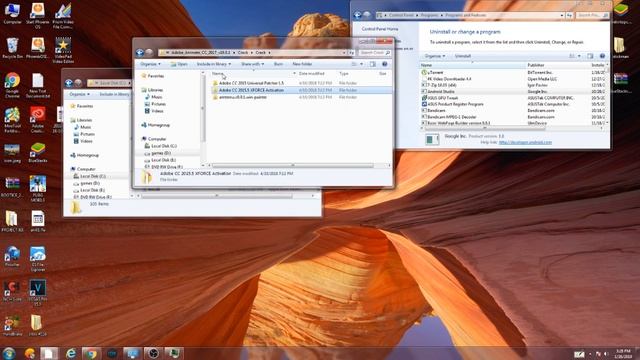Select the Start Phoenix OS desktop icon
640x360 pixels.
point(38,16)
